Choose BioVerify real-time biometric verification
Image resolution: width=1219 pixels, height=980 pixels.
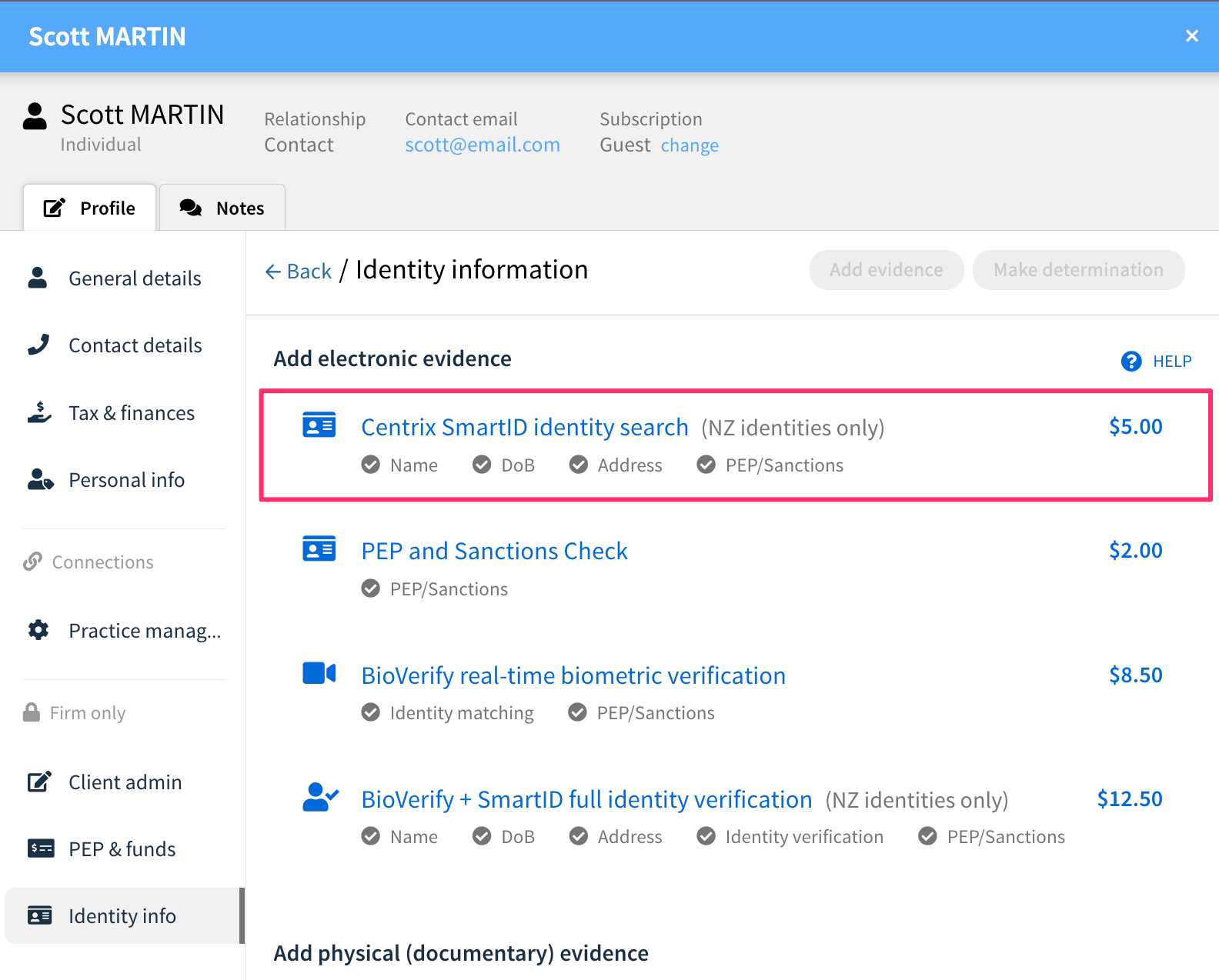click(x=574, y=675)
